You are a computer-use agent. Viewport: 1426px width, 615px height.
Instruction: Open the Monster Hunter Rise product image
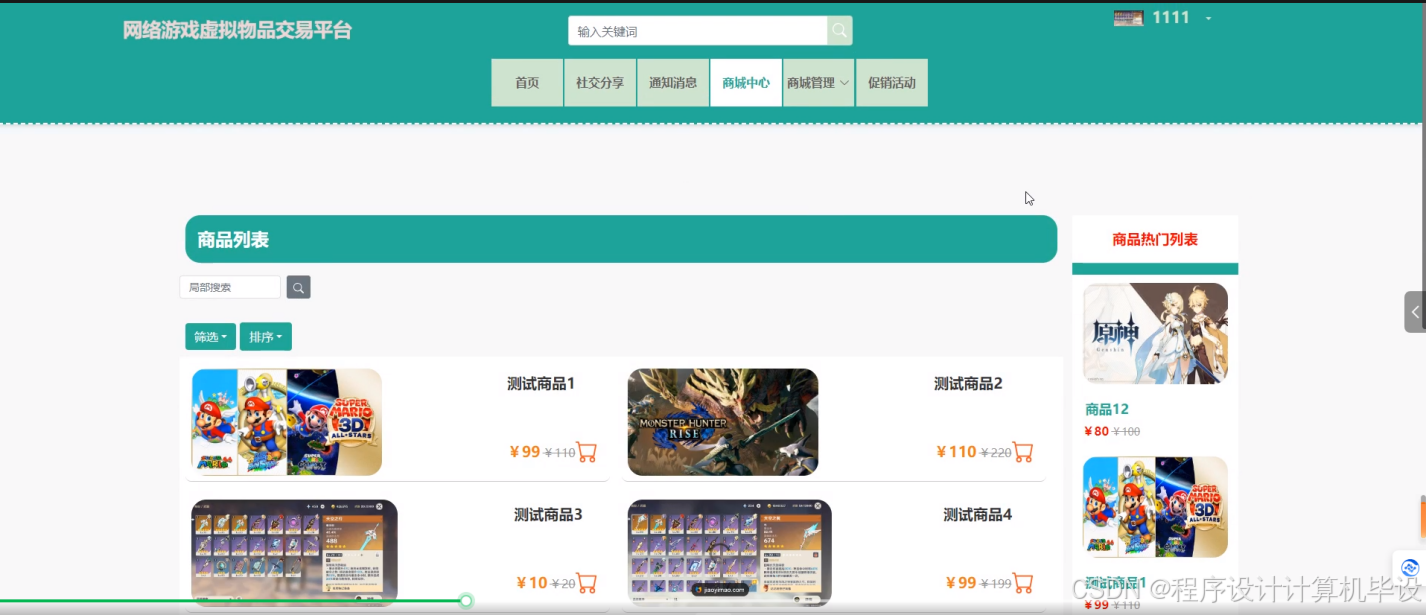pyautogui.click(x=723, y=422)
